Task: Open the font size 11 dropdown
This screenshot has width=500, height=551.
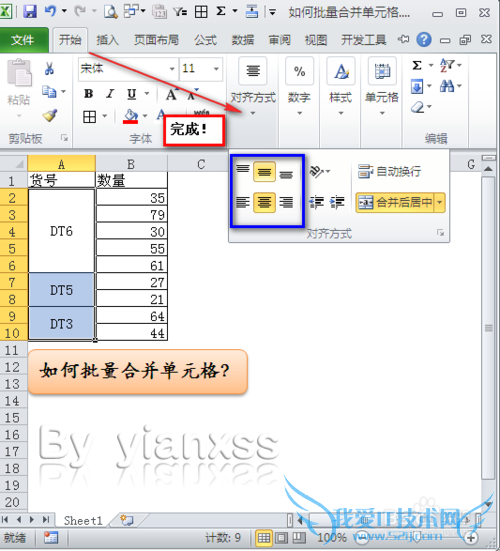Action: pyautogui.click(x=216, y=69)
